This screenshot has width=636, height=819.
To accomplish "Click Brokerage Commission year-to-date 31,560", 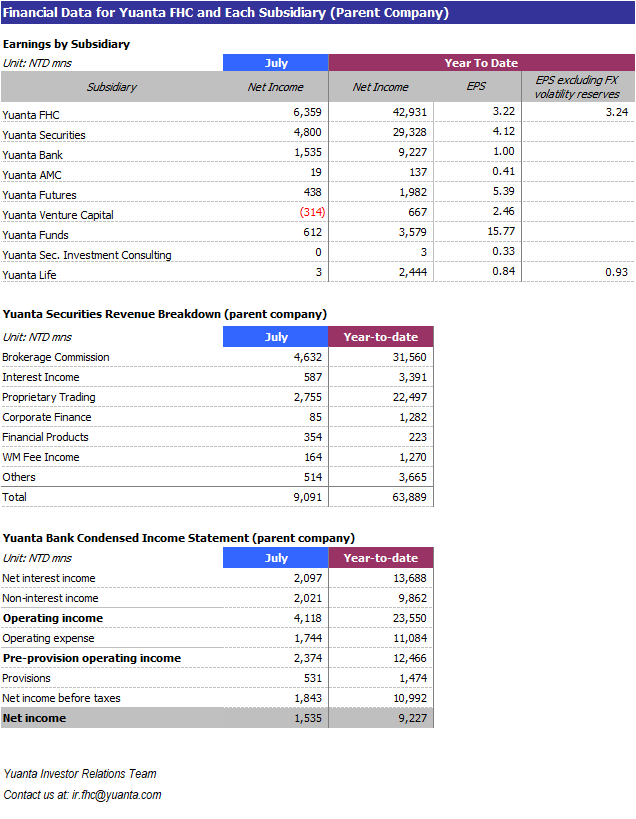I will point(410,357).
